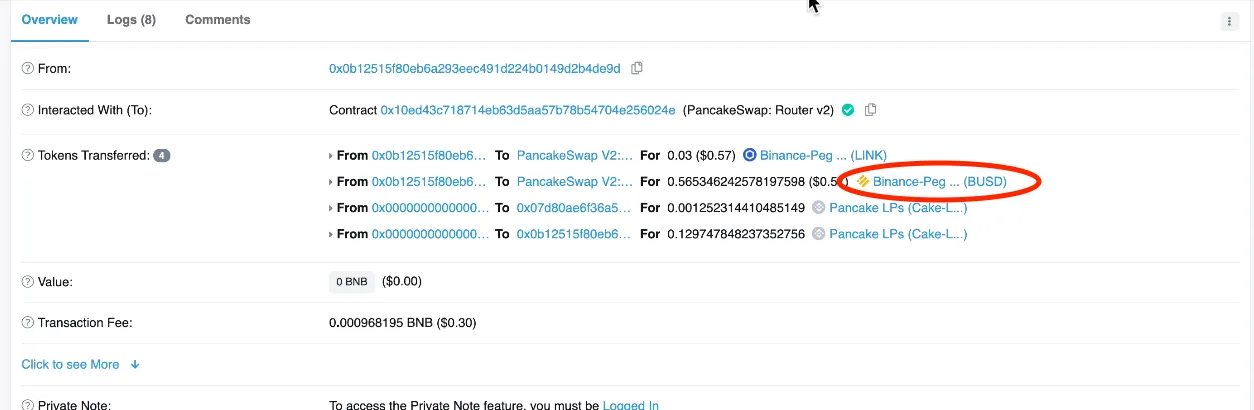This screenshot has height=410, width=1254.
Task: Expand the LINK token transfer row arrow
Action: 331,156
